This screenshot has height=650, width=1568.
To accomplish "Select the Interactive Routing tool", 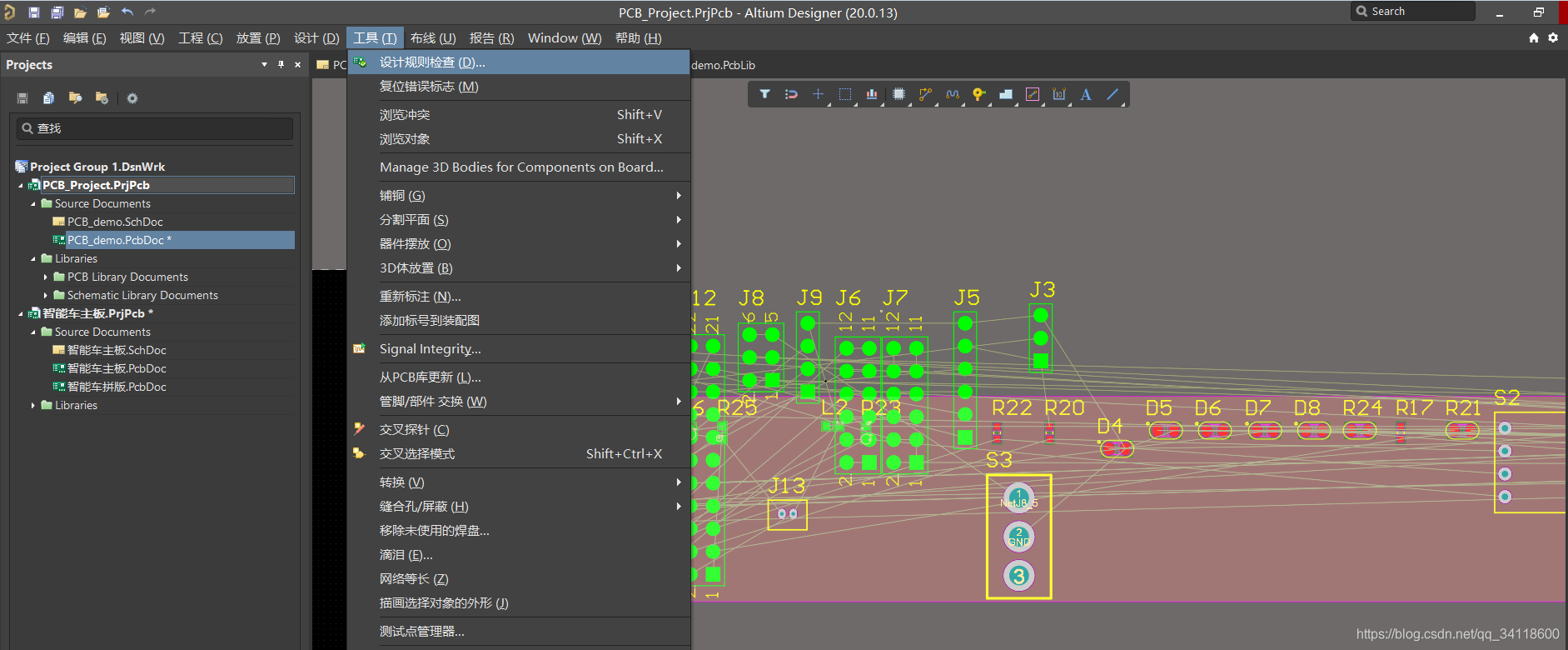I will [x=925, y=94].
